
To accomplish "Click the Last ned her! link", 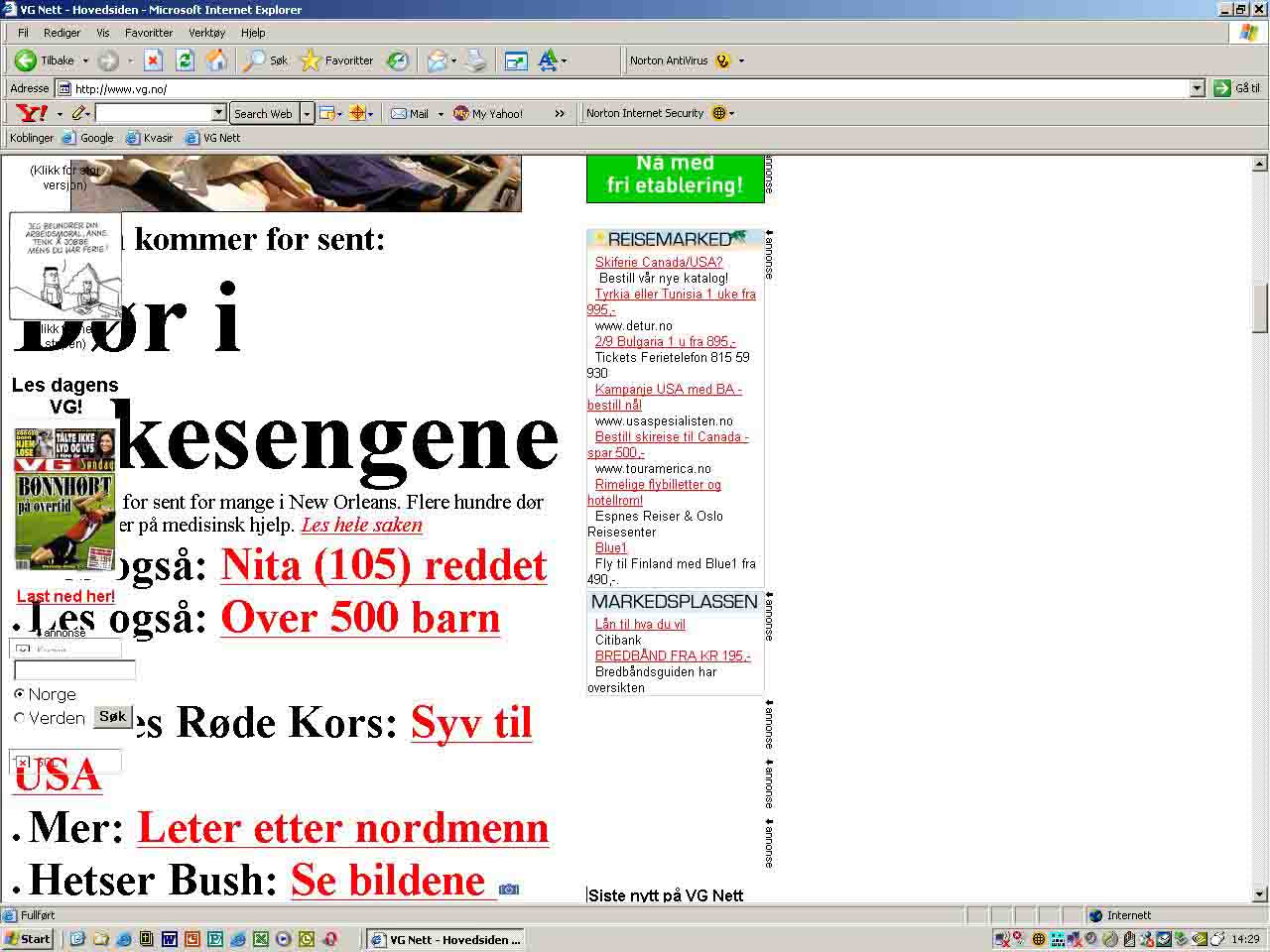I will (65, 596).
